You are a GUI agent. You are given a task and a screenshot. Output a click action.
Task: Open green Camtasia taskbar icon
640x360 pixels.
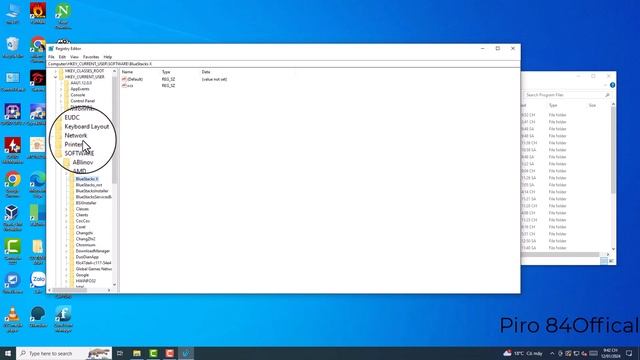(153, 353)
